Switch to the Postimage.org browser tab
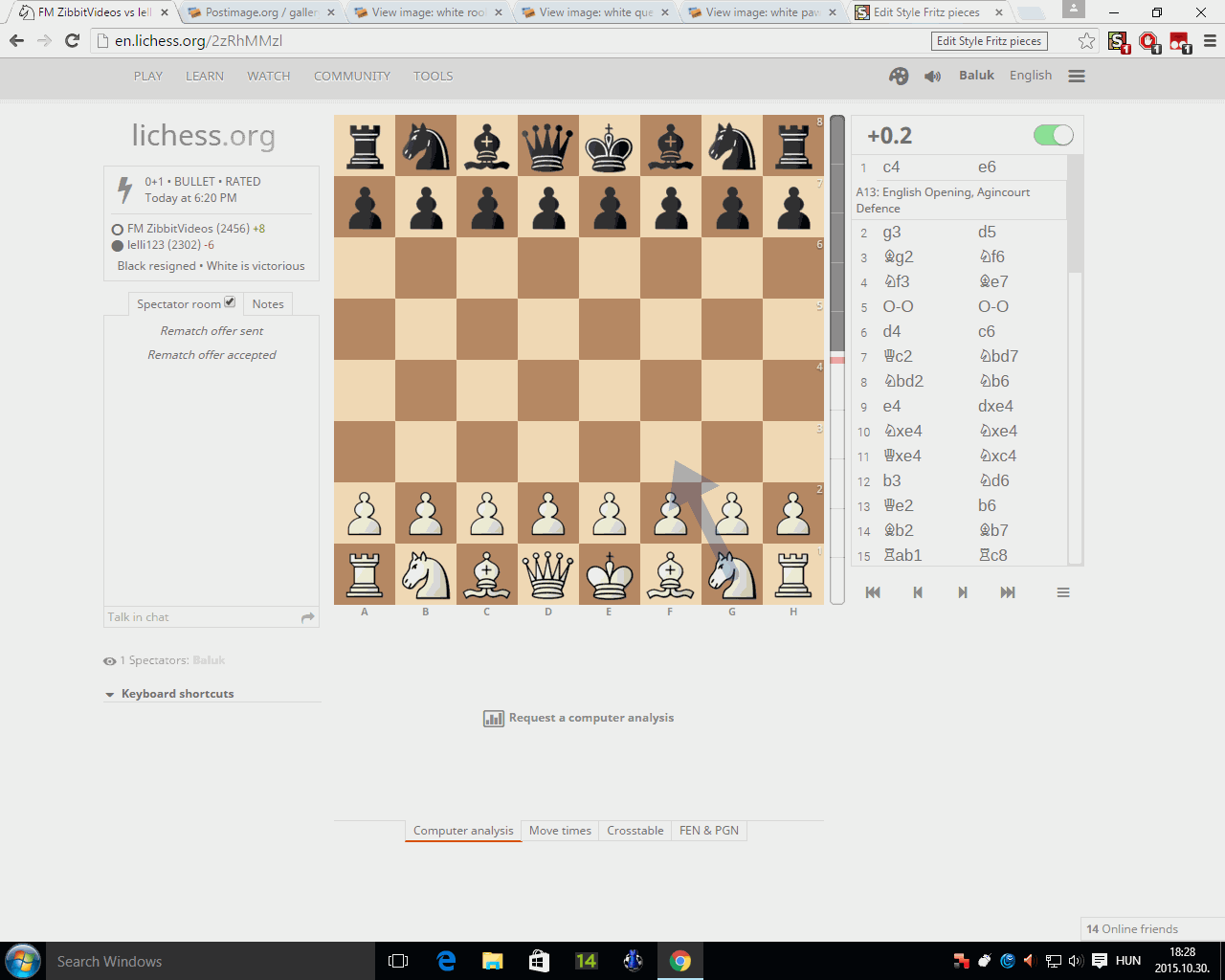Image resolution: width=1225 pixels, height=980 pixels. 260,12
